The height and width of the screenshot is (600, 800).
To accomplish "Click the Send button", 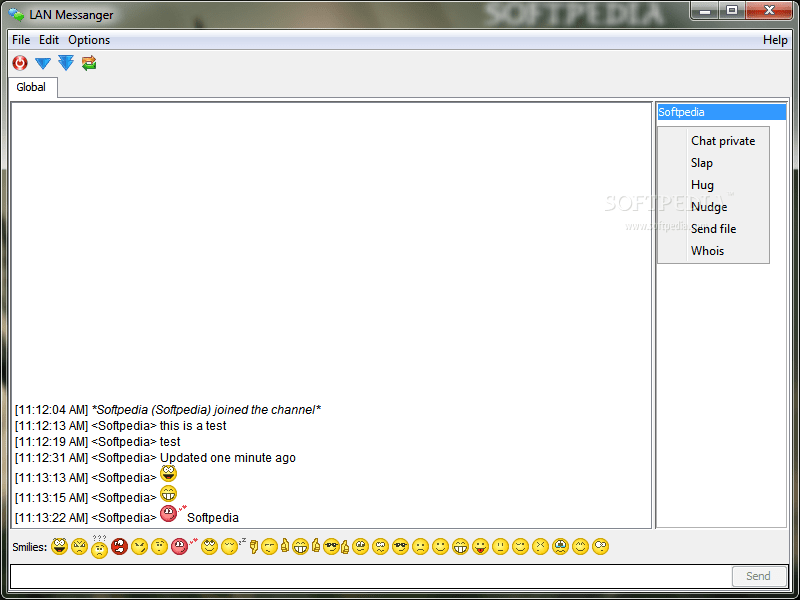I will click(x=759, y=576).
